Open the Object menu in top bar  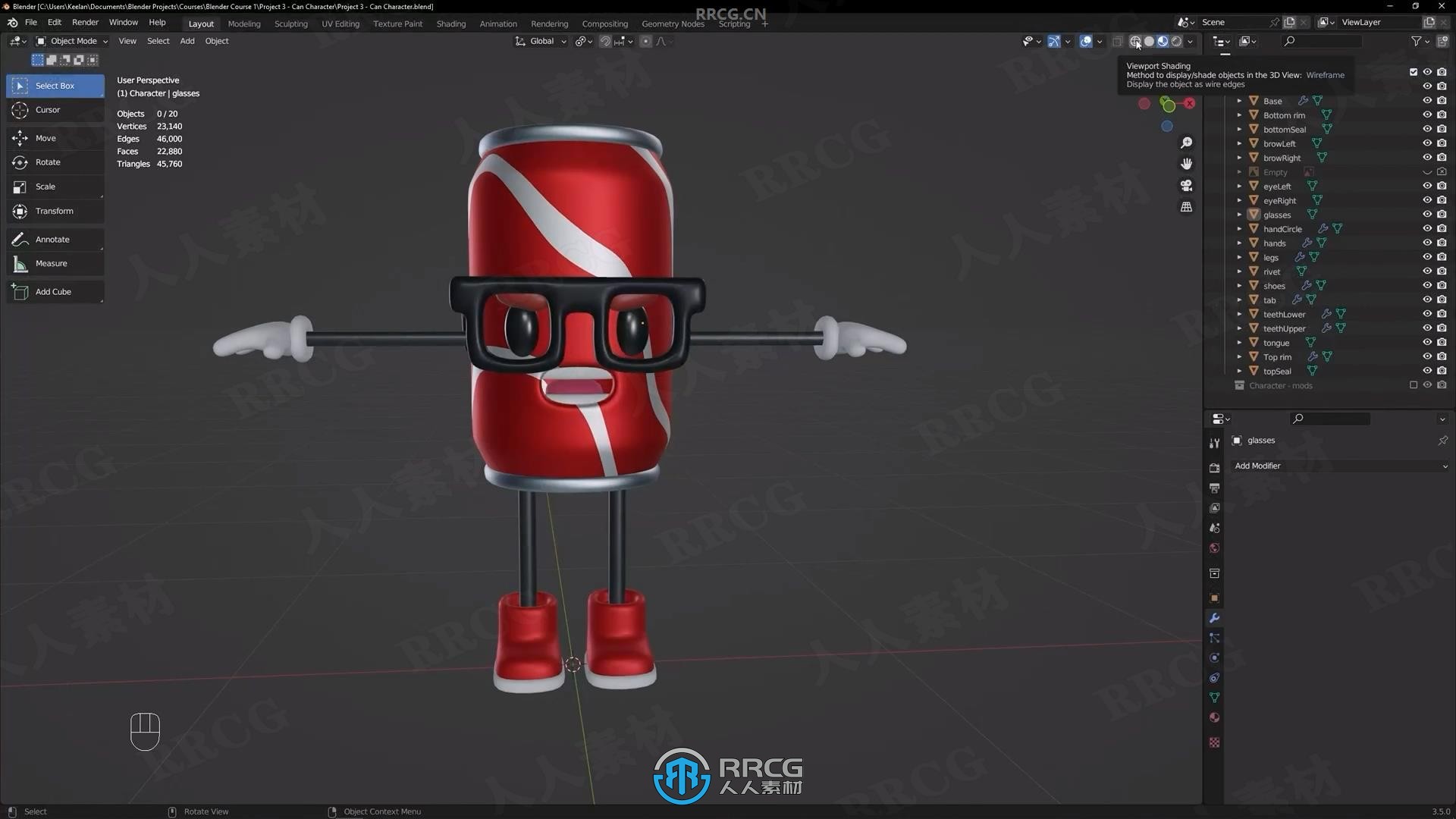[x=217, y=40]
